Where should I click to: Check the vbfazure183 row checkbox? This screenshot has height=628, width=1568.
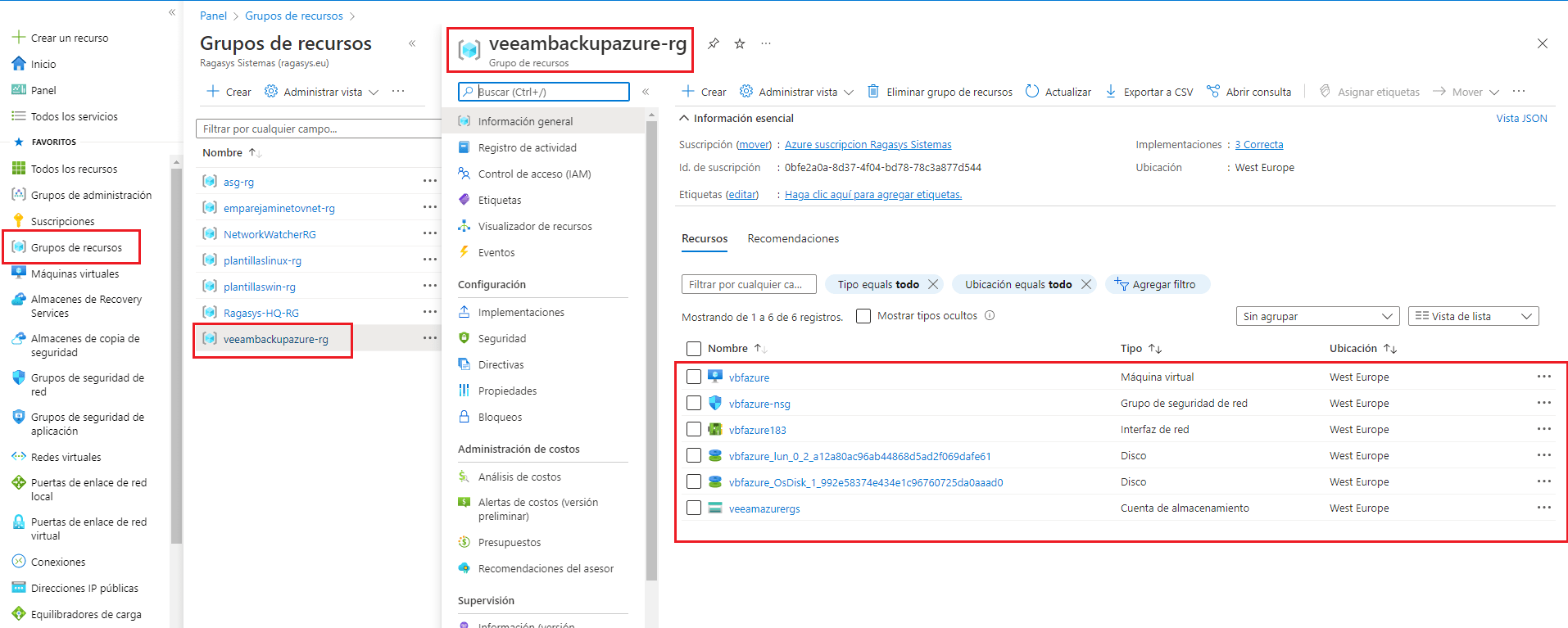click(694, 429)
